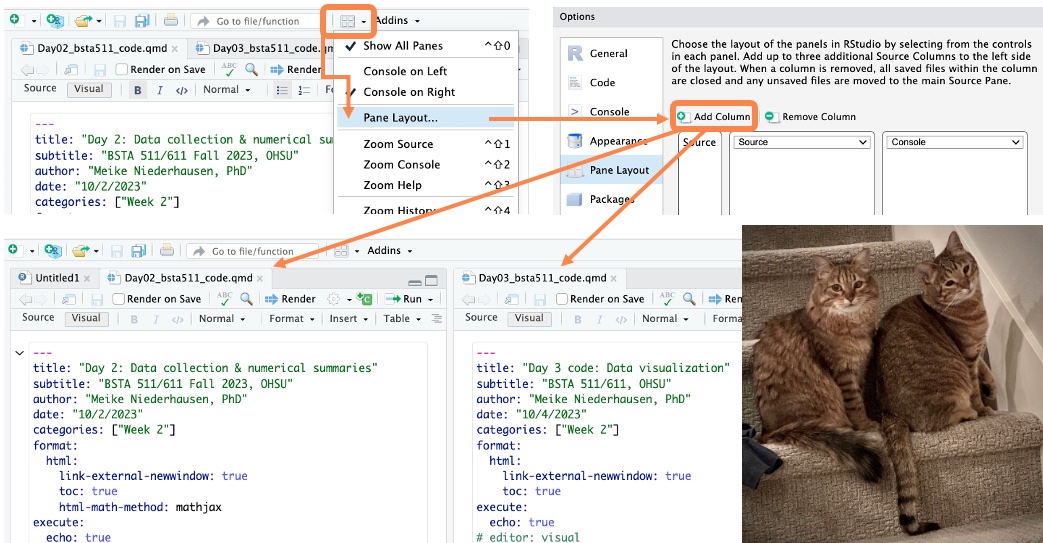Click the spell check ABC icon in the Day03 pane
The width and height of the screenshot is (1043, 543).
pyautogui.click(x=668, y=299)
